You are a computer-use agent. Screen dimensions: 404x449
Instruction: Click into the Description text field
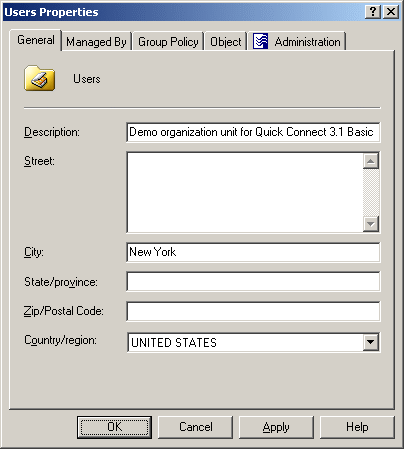pyautogui.click(x=253, y=132)
